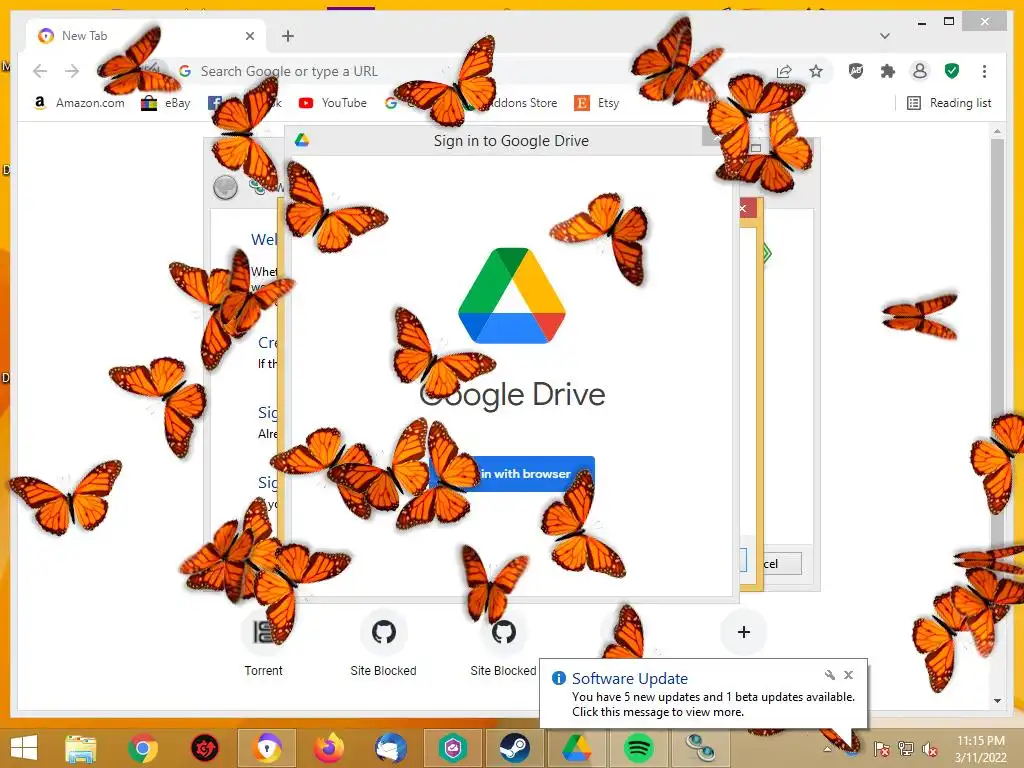The height and width of the screenshot is (768, 1024).
Task: Open the Amazon.com bookmark
Action: (78, 103)
